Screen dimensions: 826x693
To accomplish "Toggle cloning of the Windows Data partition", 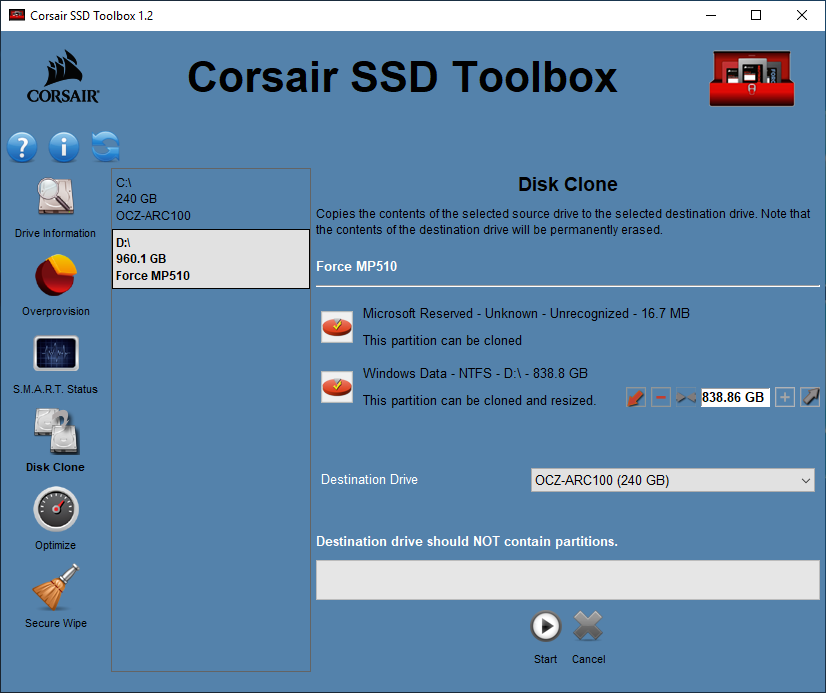I will pyautogui.click(x=337, y=385).
